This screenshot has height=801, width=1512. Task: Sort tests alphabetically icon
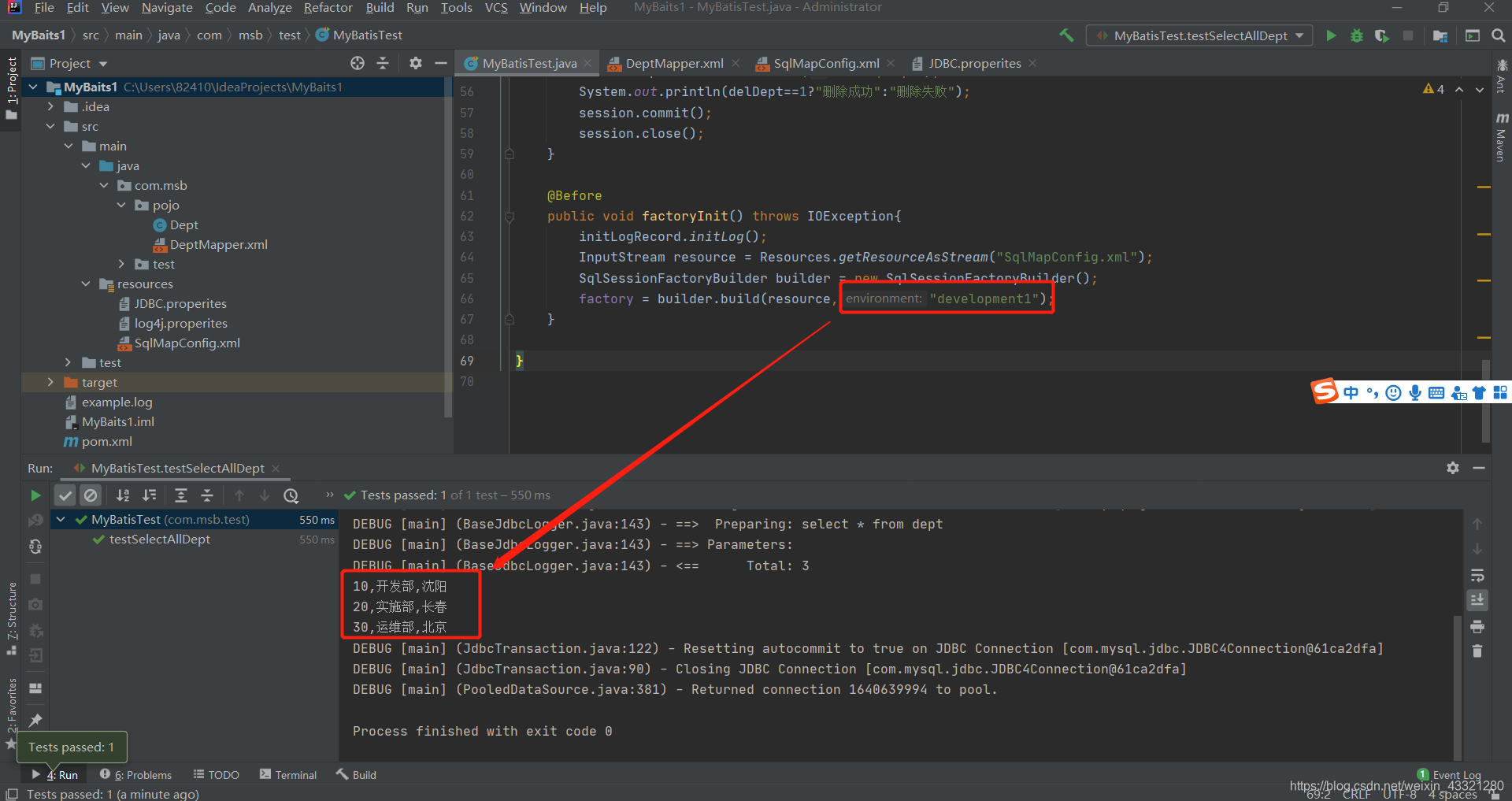point(123,495)
